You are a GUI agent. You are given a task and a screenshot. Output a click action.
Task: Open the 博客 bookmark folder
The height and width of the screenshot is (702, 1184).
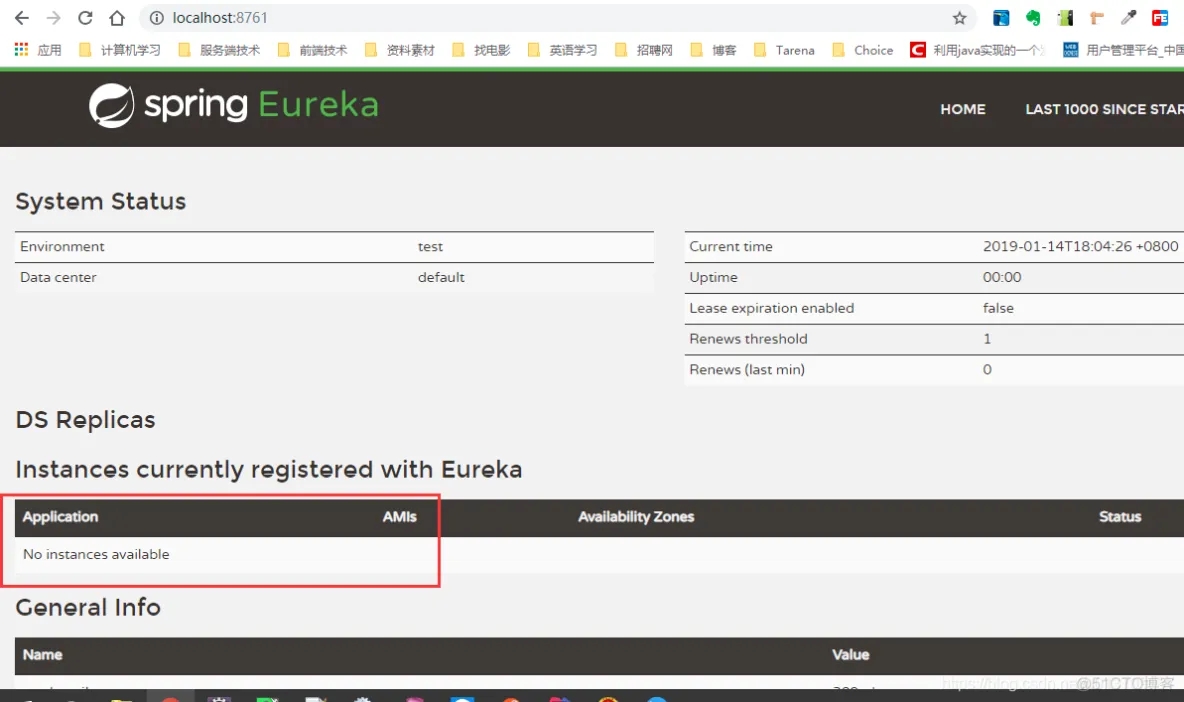(x=714, y=50)
